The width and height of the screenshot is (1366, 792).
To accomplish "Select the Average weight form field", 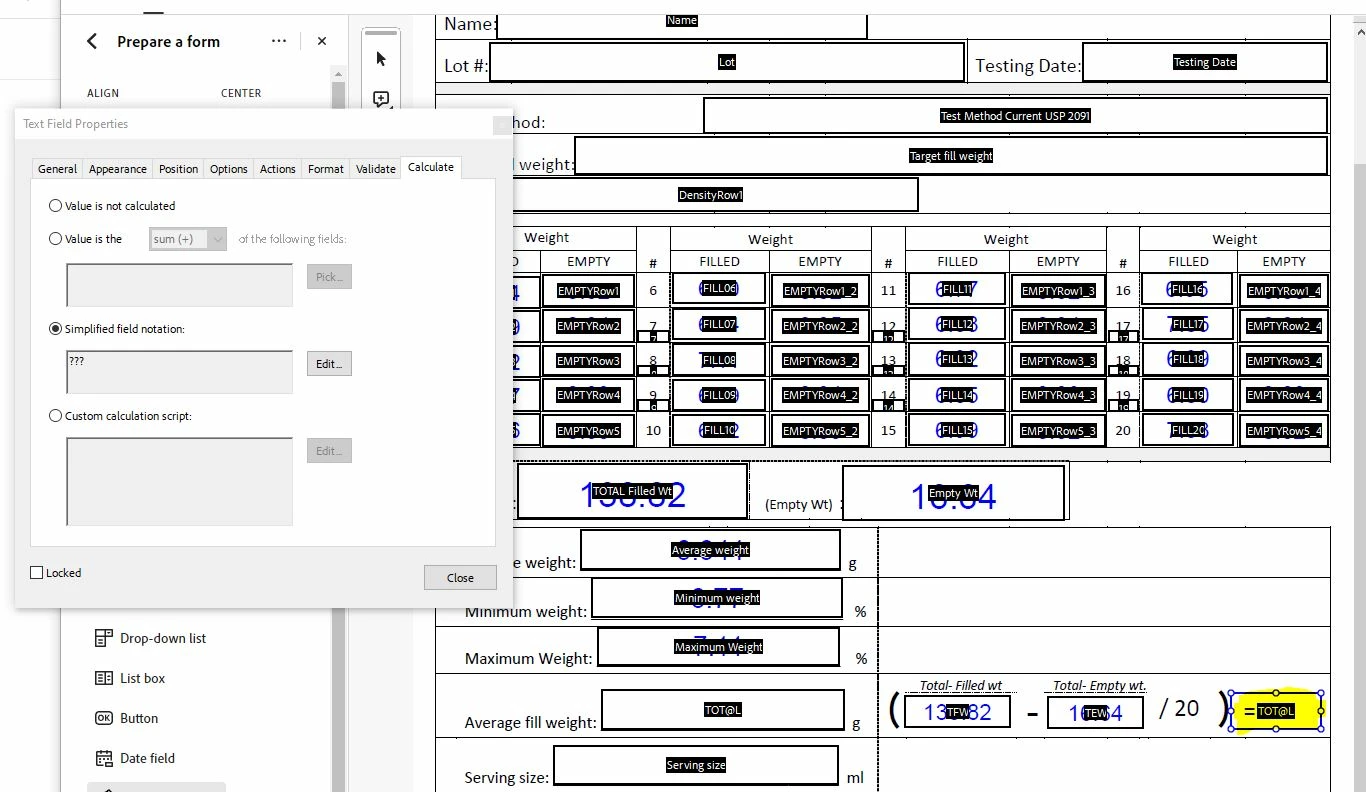I will click(710, 550).
